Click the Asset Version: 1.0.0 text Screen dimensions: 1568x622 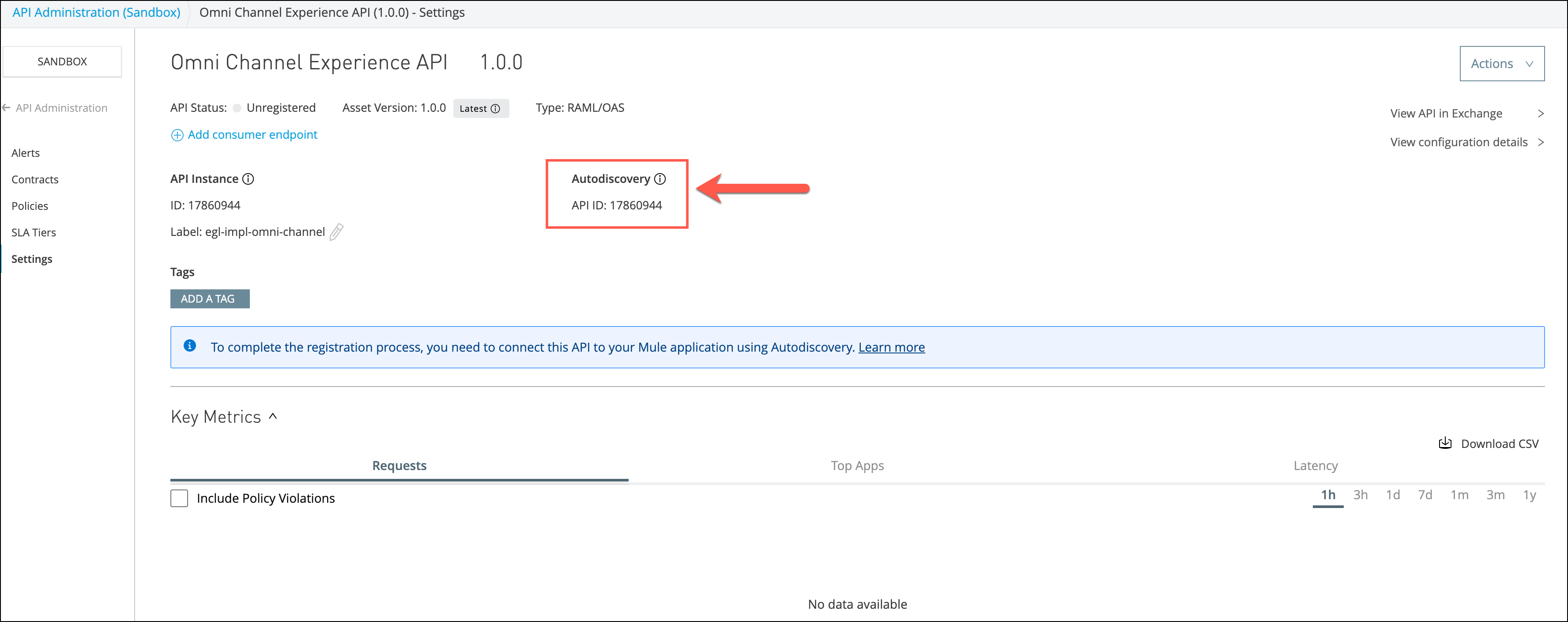[x=394, y=108]
